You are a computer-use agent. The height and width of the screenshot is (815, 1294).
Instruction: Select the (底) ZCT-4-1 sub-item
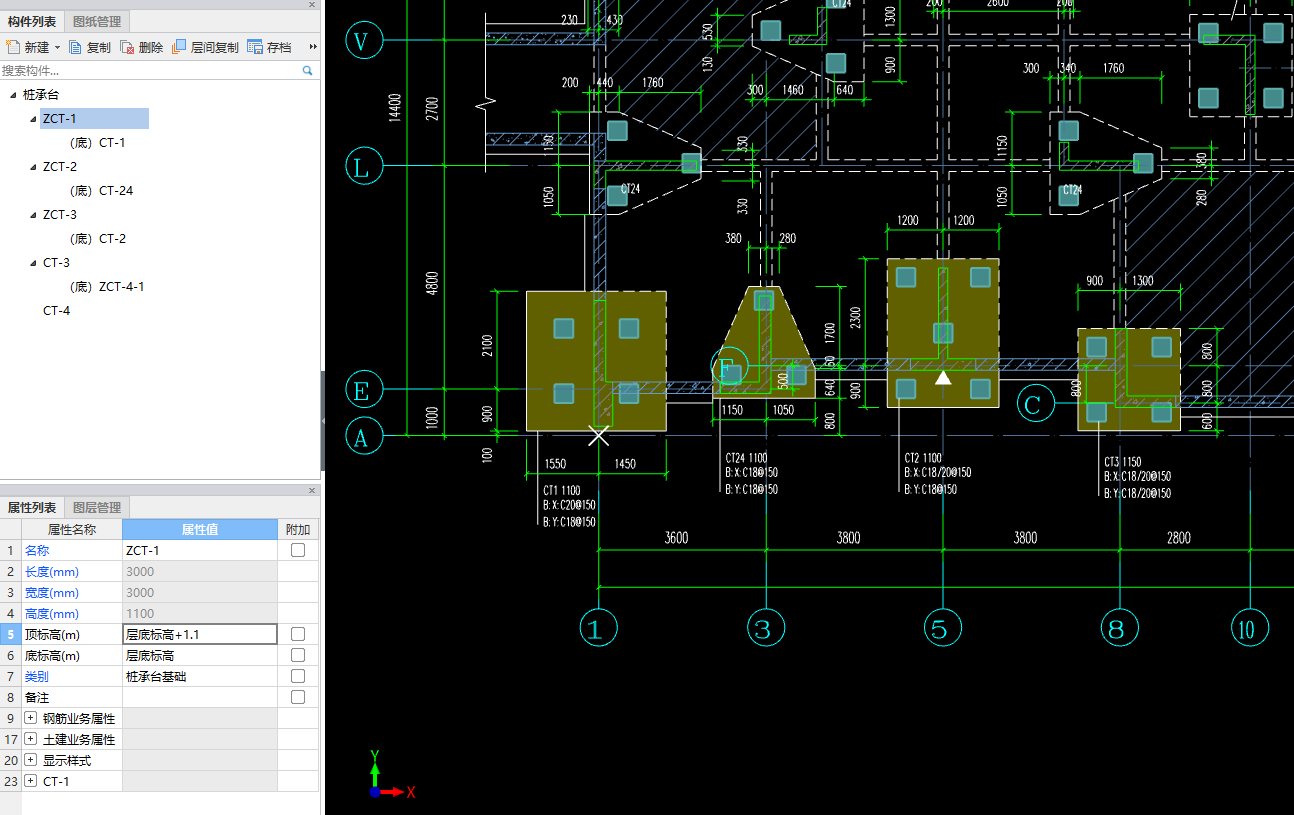pyautogui.click(x=107, y=287)
